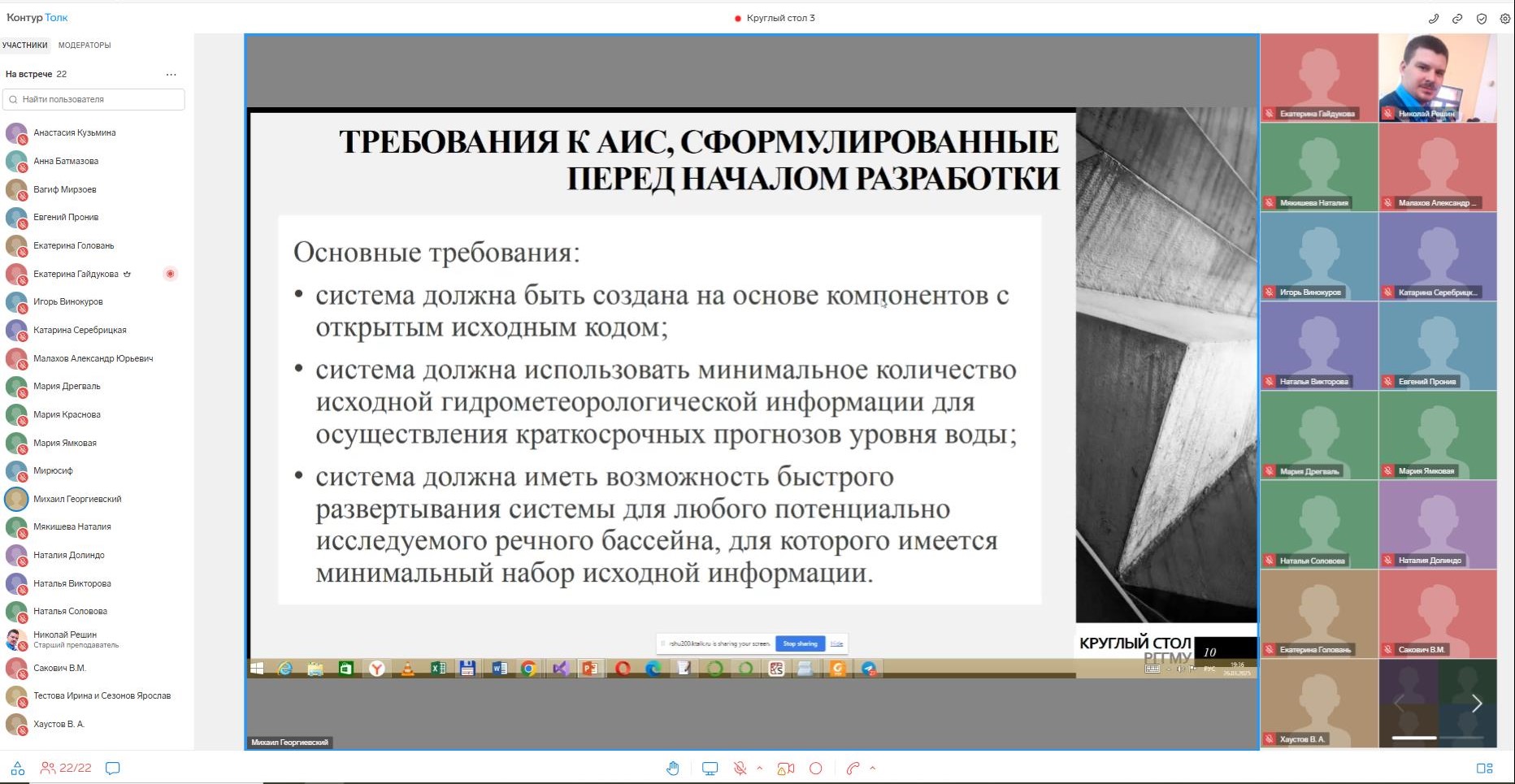1515x784 pixels.
Task: Raise hand with the hand icon
Action: pos(673,768)
